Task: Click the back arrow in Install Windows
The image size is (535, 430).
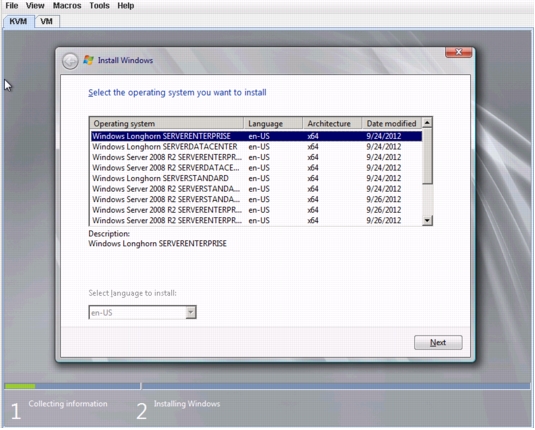Action: click(x=70, y=61)
